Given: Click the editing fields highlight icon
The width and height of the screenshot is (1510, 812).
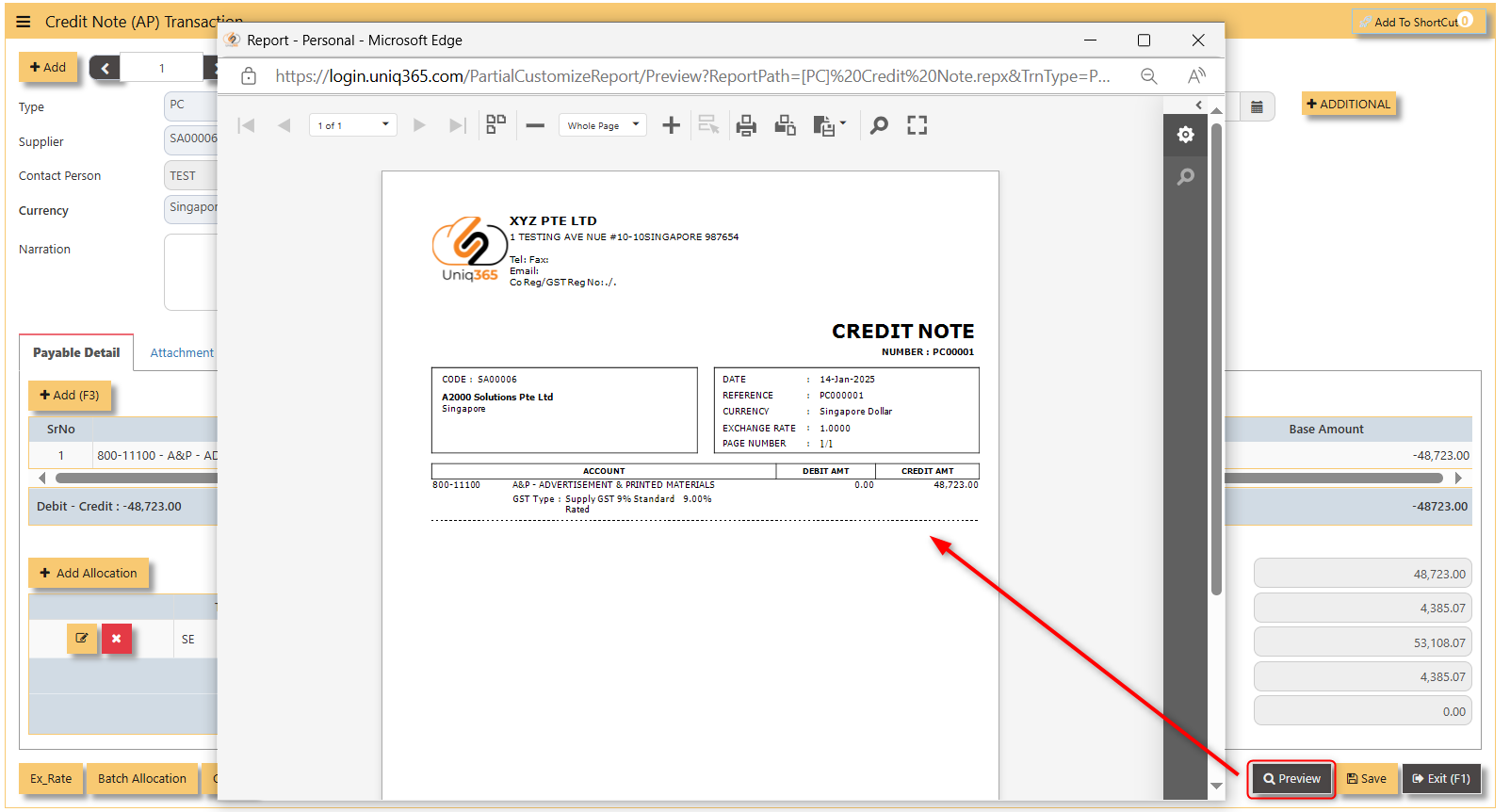Looking at the screenshot, I should [x=708, y=124].
